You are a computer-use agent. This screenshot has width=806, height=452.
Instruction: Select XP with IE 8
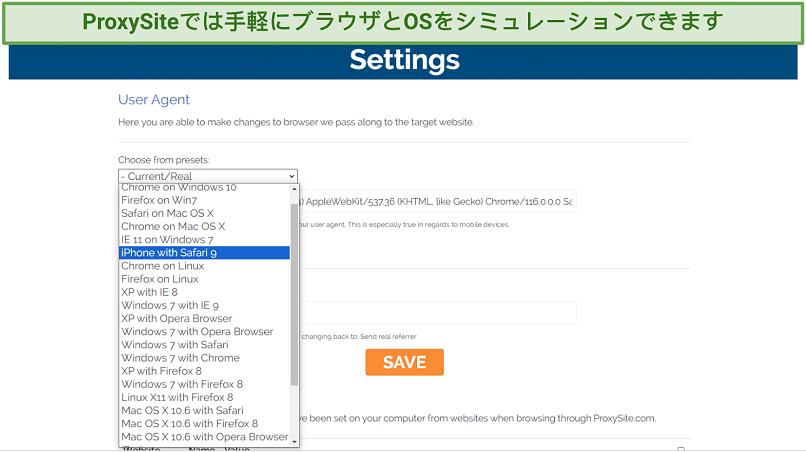click(205, 292)
